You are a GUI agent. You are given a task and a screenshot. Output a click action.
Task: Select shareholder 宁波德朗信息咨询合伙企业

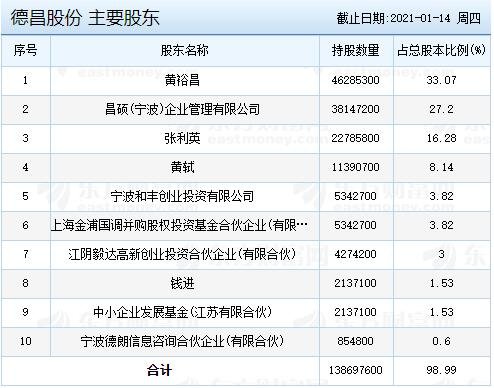(x=182, y=341)
